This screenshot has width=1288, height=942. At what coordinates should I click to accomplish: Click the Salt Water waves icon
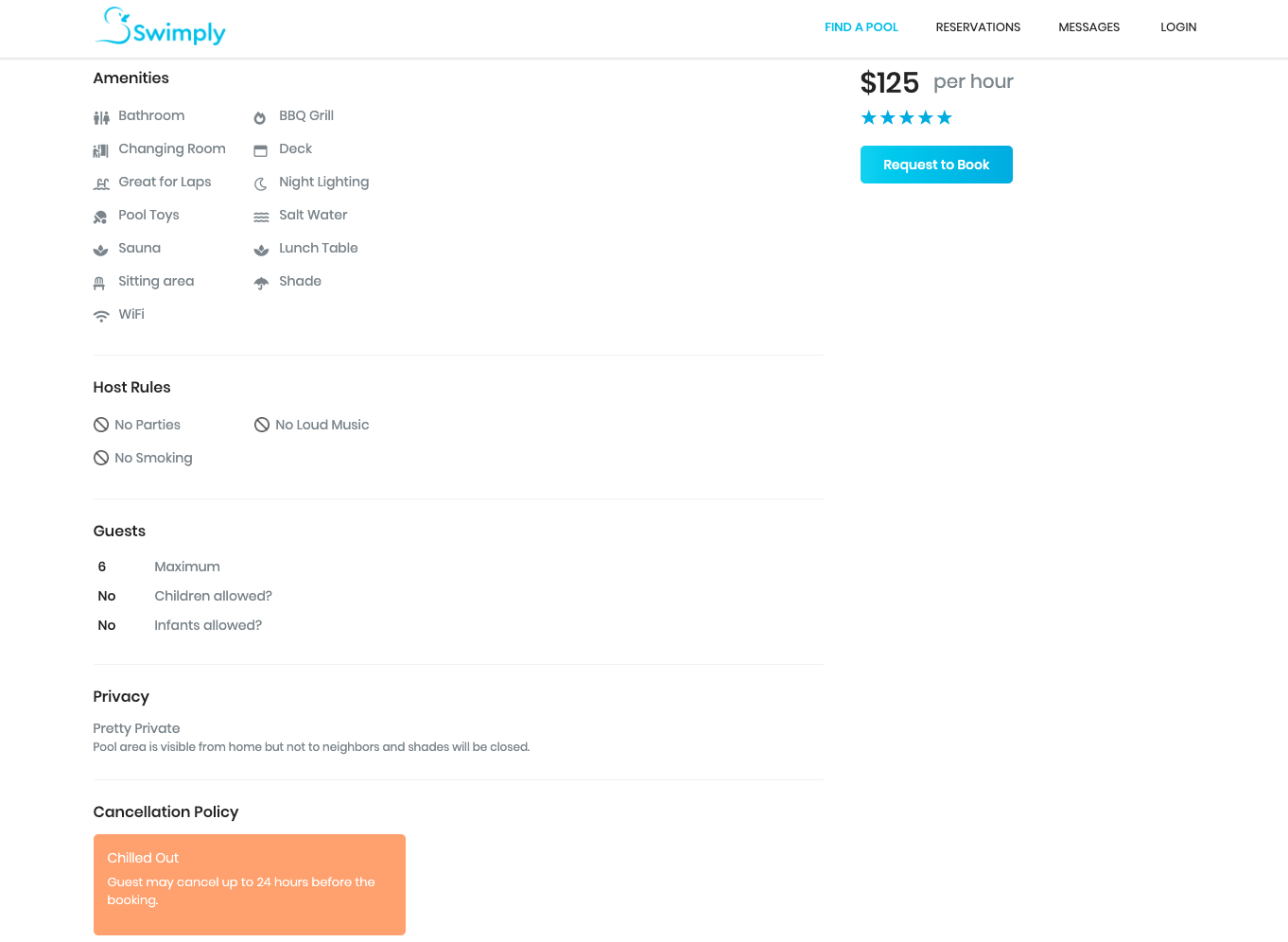pos(262,218)
